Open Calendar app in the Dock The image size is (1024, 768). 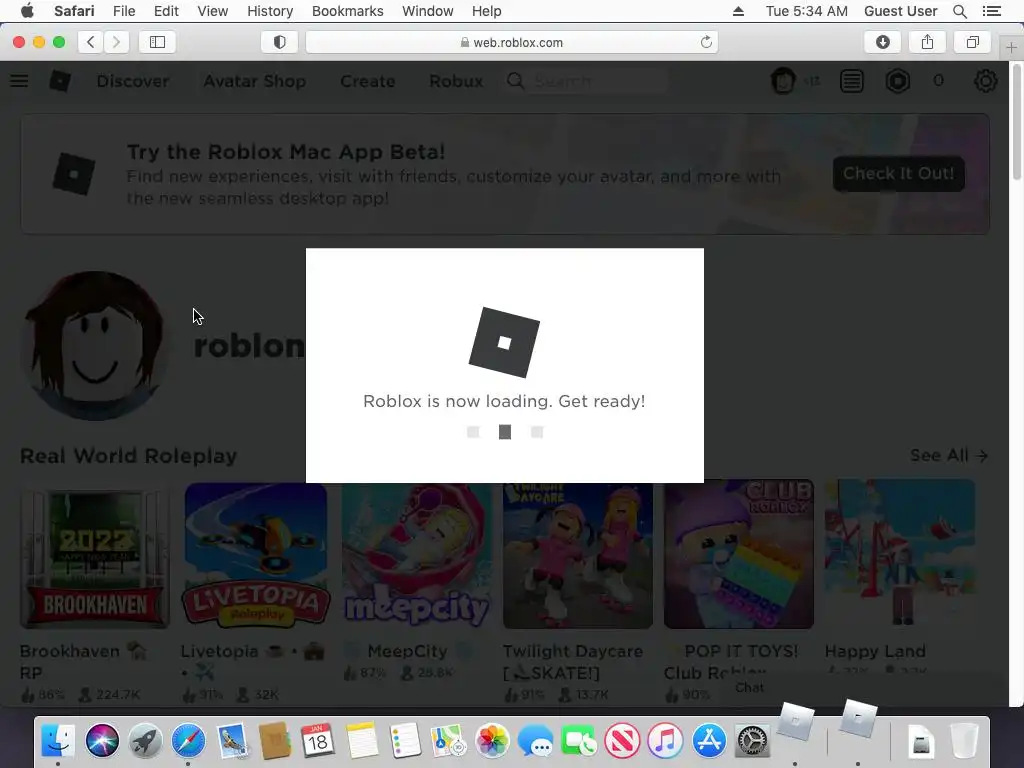318,741
